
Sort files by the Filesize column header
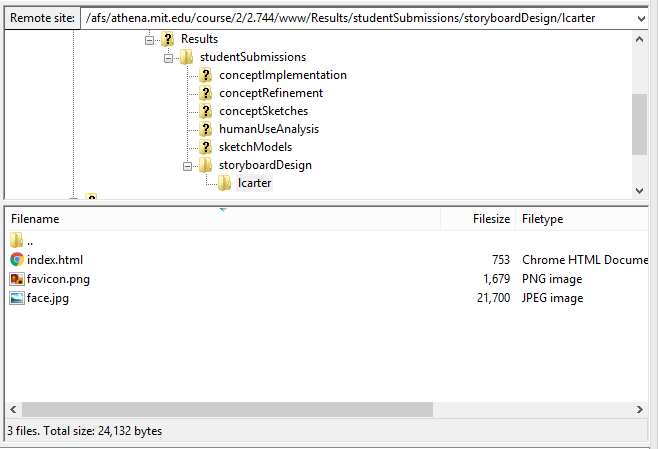coord(490,218)
